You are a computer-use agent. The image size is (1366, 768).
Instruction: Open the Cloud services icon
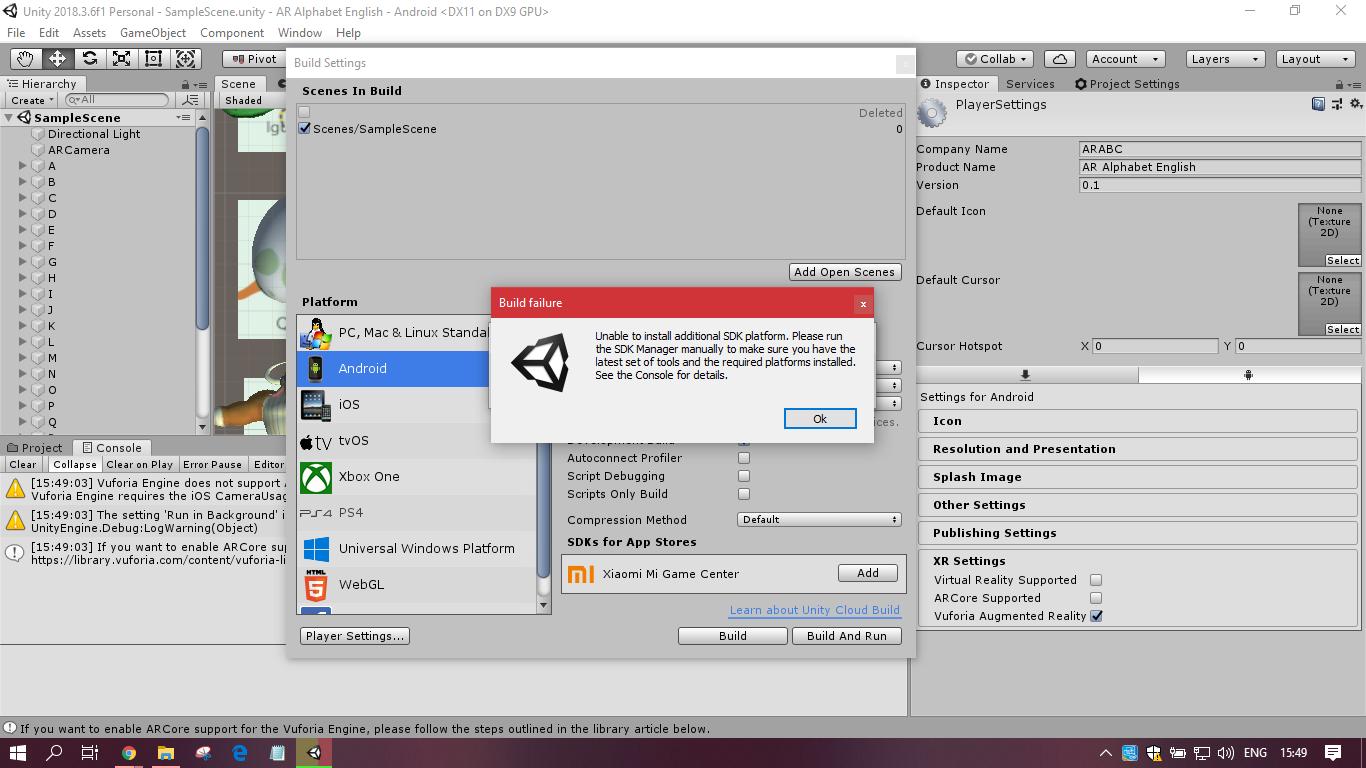[1060, 59]
